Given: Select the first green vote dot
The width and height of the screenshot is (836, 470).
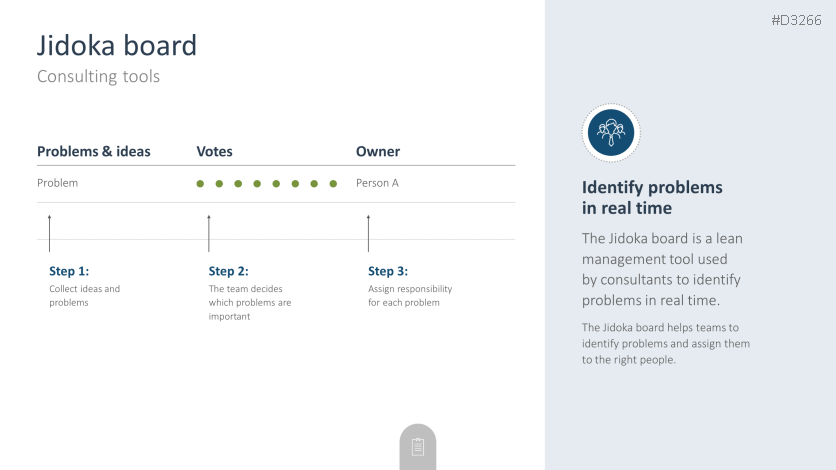Looking at the screenshot, I should (200, 184).
